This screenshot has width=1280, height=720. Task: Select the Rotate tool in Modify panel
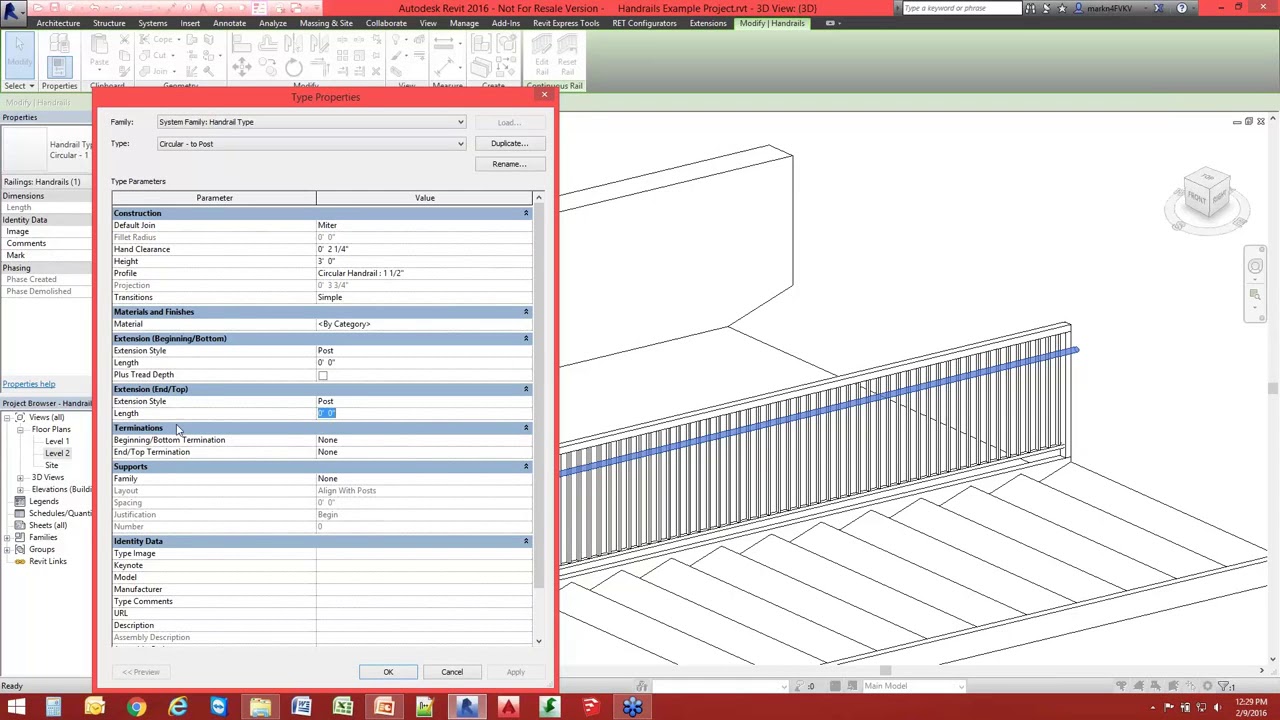point(293,67)
